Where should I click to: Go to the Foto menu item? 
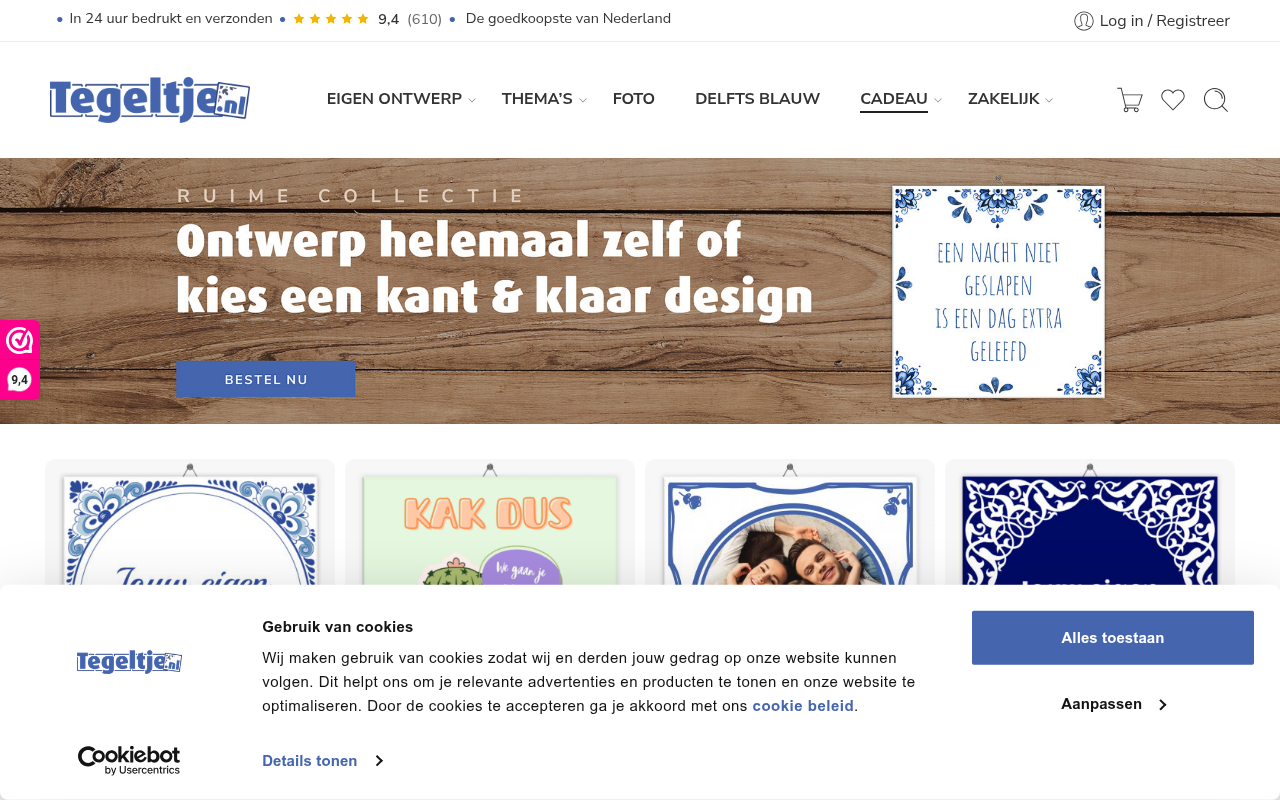click(x=634, y=99)
